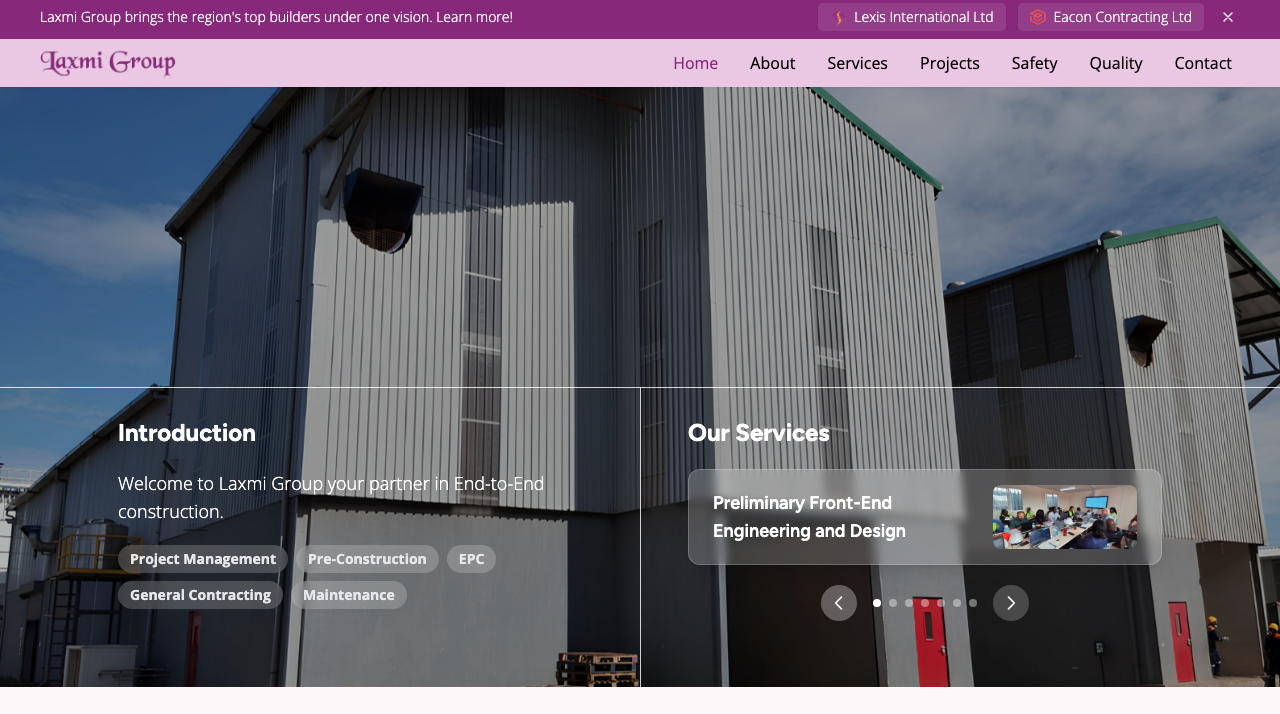Open Preliminary Front-End Engineering and Design card

point(925,517)
